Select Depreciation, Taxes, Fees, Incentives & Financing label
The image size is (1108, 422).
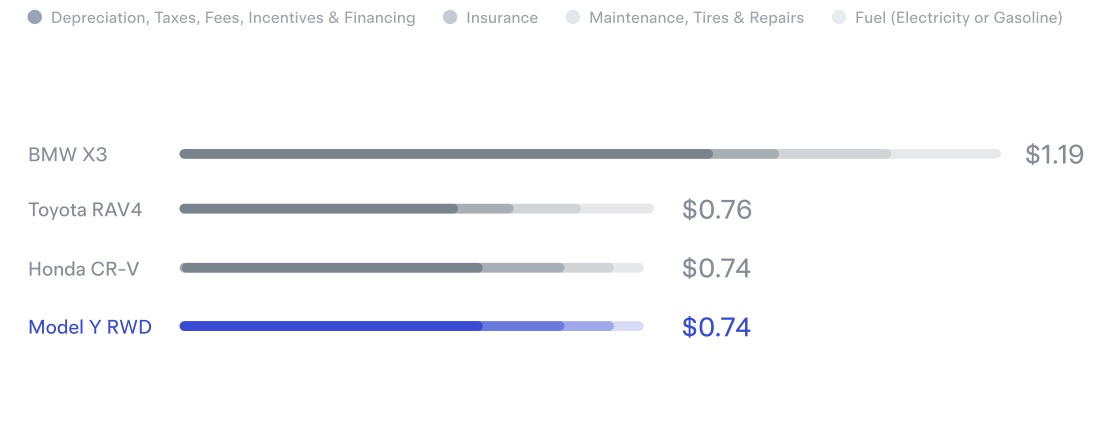click(233, 18)
